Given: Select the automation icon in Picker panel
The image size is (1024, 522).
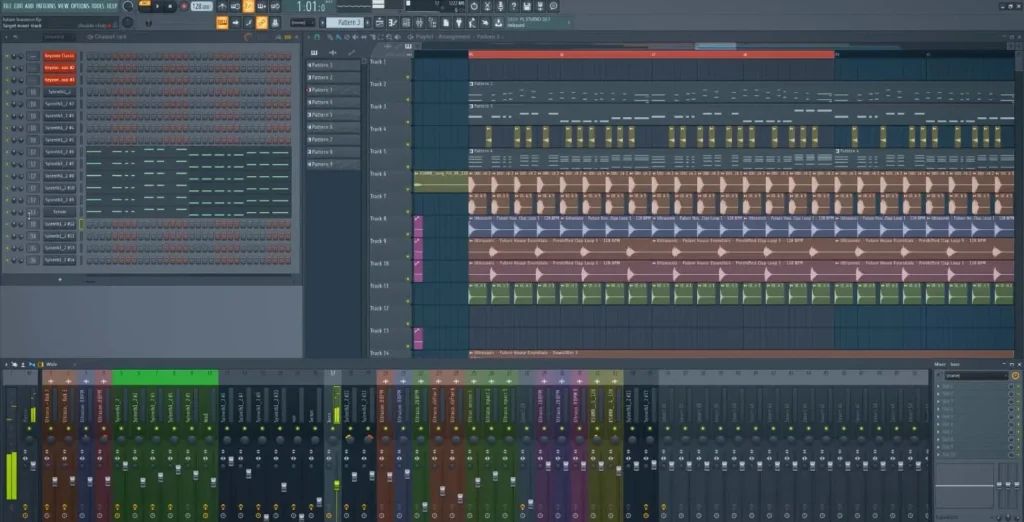Looking at the screenshot, I should pyautogui.click(x=352, y=52).
